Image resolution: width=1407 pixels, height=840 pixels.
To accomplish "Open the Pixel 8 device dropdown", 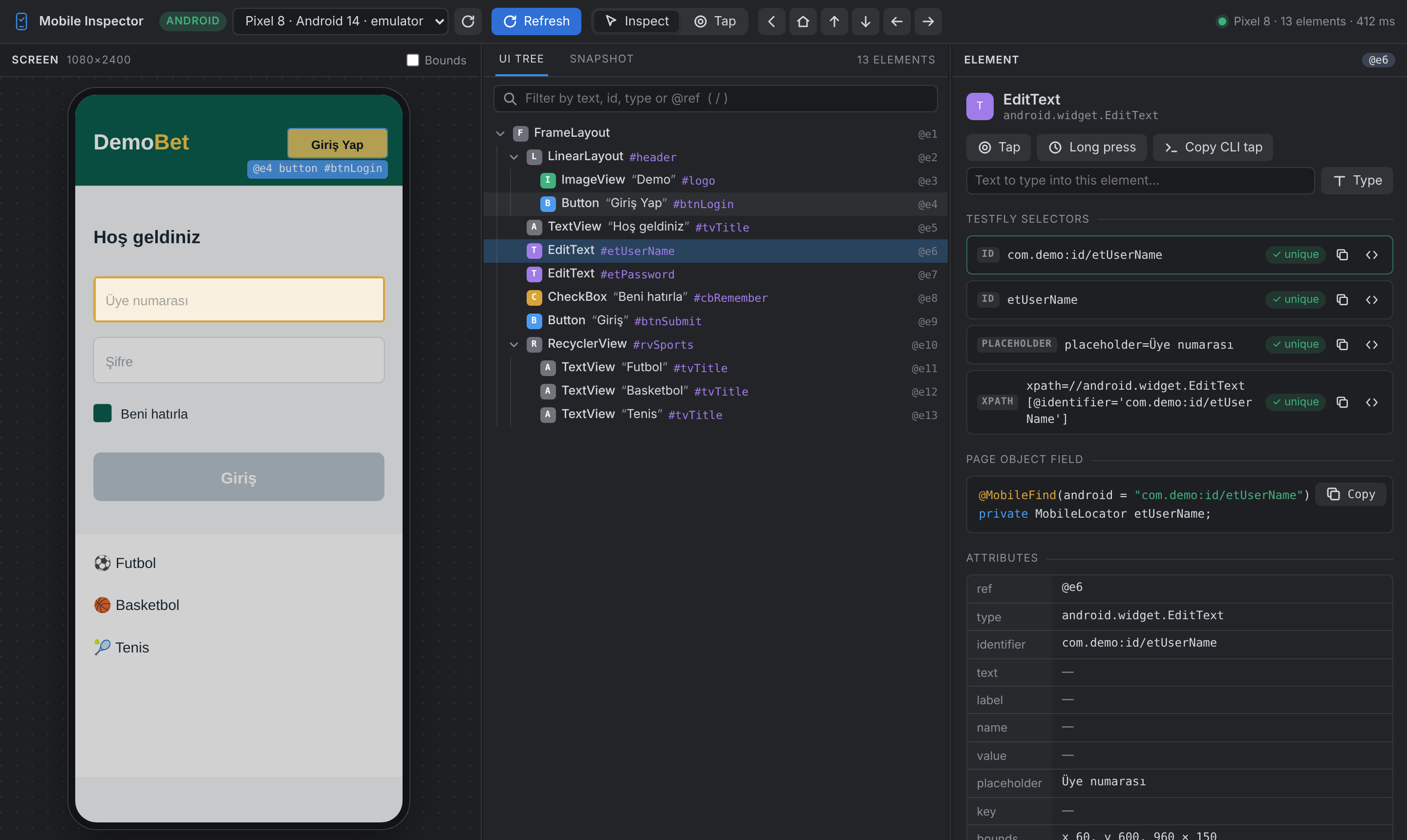I will click(341, 21).
